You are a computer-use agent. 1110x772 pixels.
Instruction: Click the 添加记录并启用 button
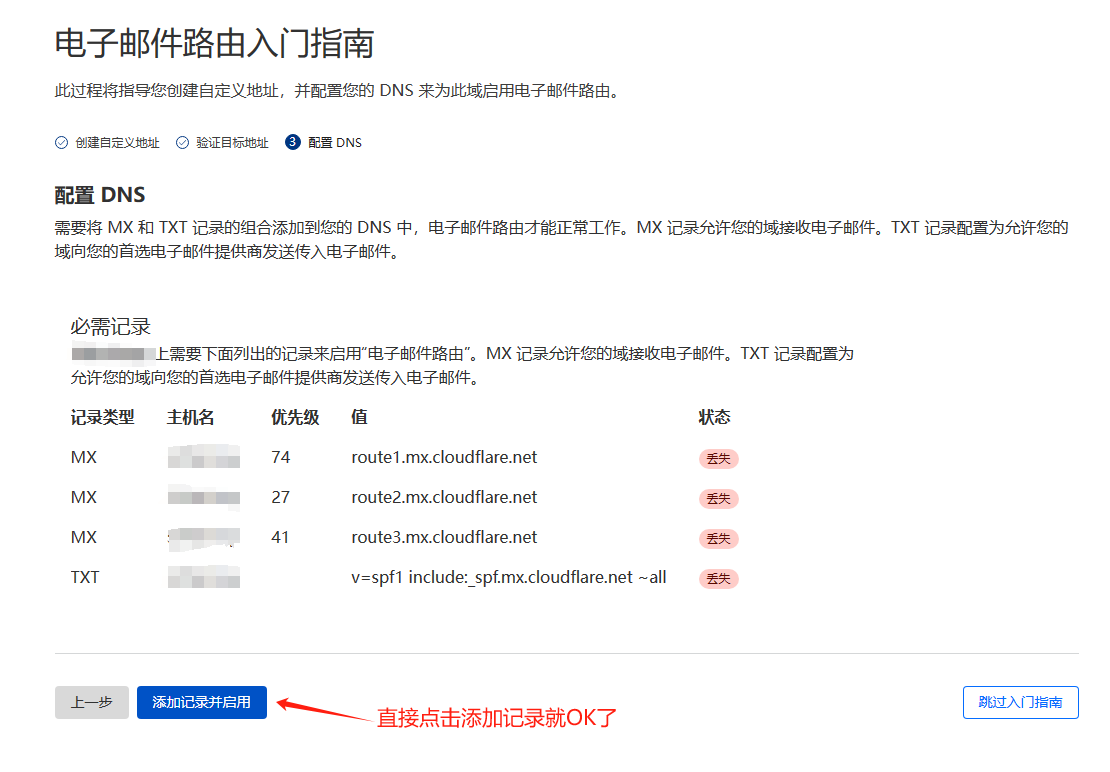(x=202, y=702)
